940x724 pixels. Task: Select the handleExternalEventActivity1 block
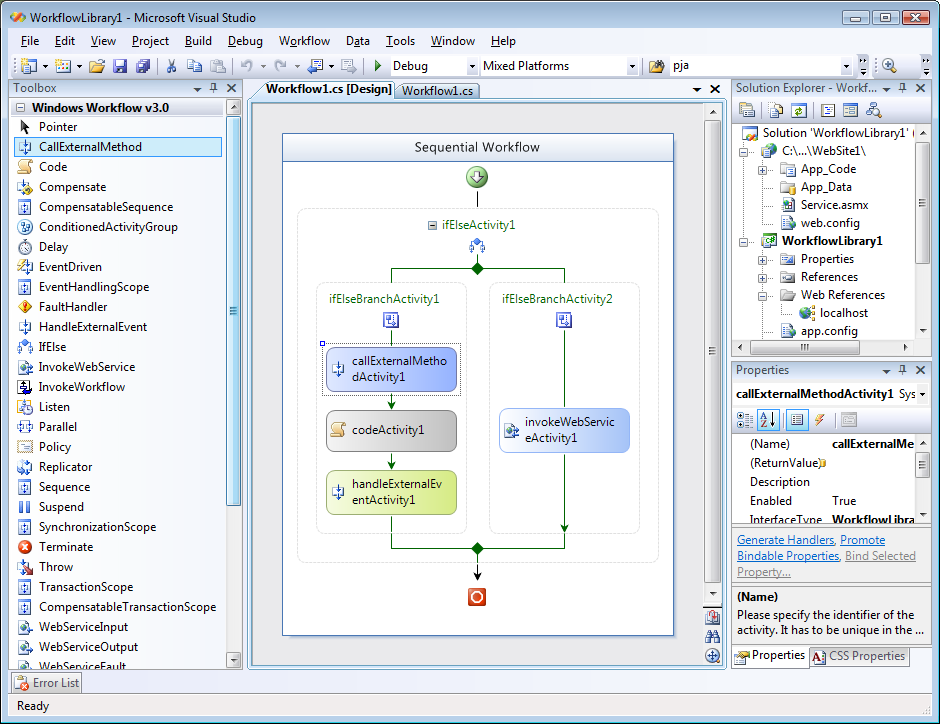(391, 492)
